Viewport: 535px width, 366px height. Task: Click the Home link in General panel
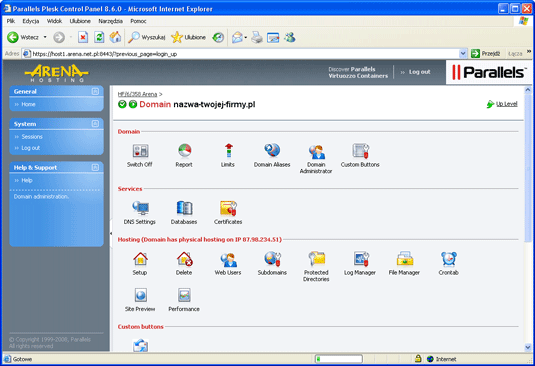click(28, 104)
